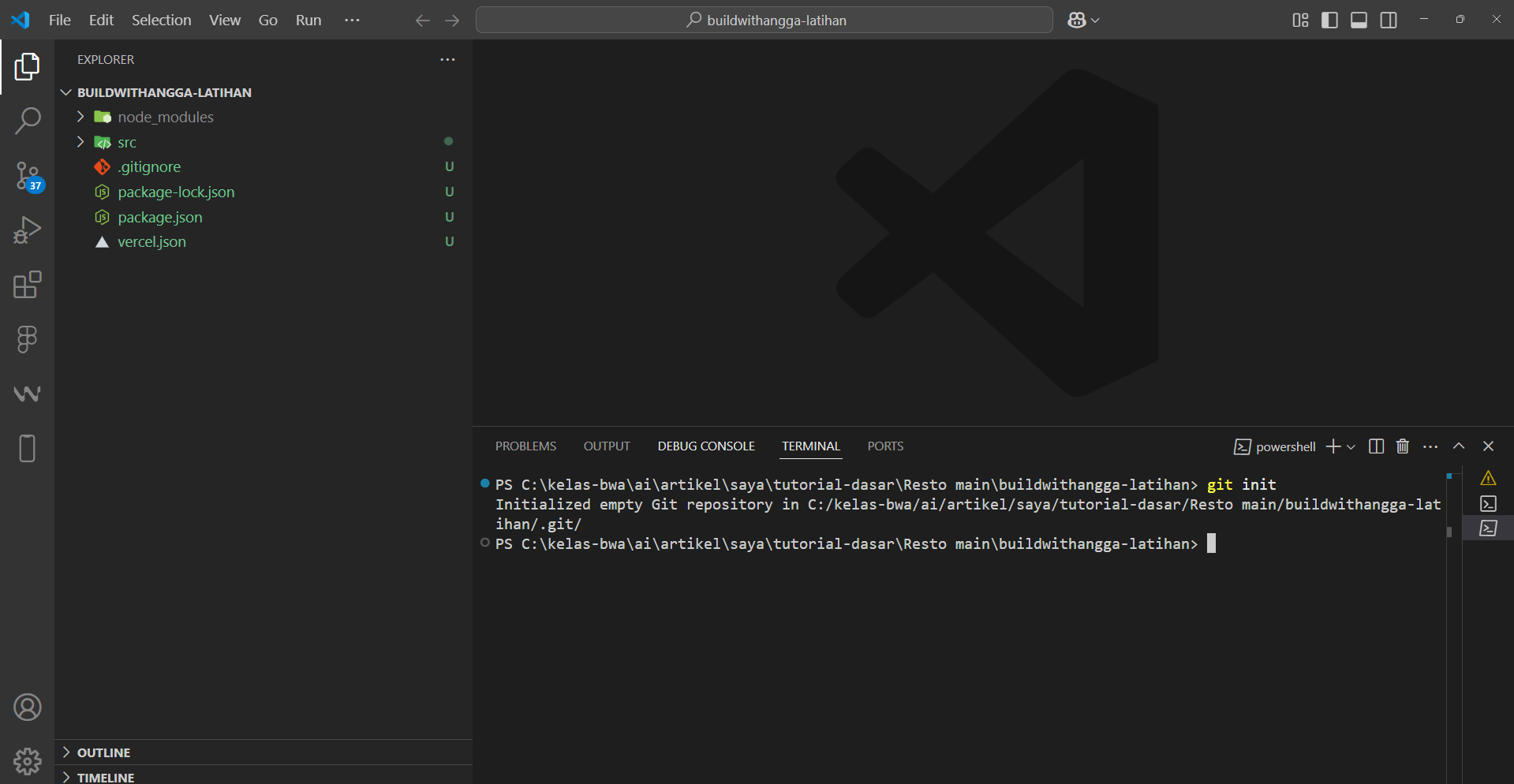1514x784 pixels.
Task: Select the terminal entry with warning icon
Action: (1488, 479)
